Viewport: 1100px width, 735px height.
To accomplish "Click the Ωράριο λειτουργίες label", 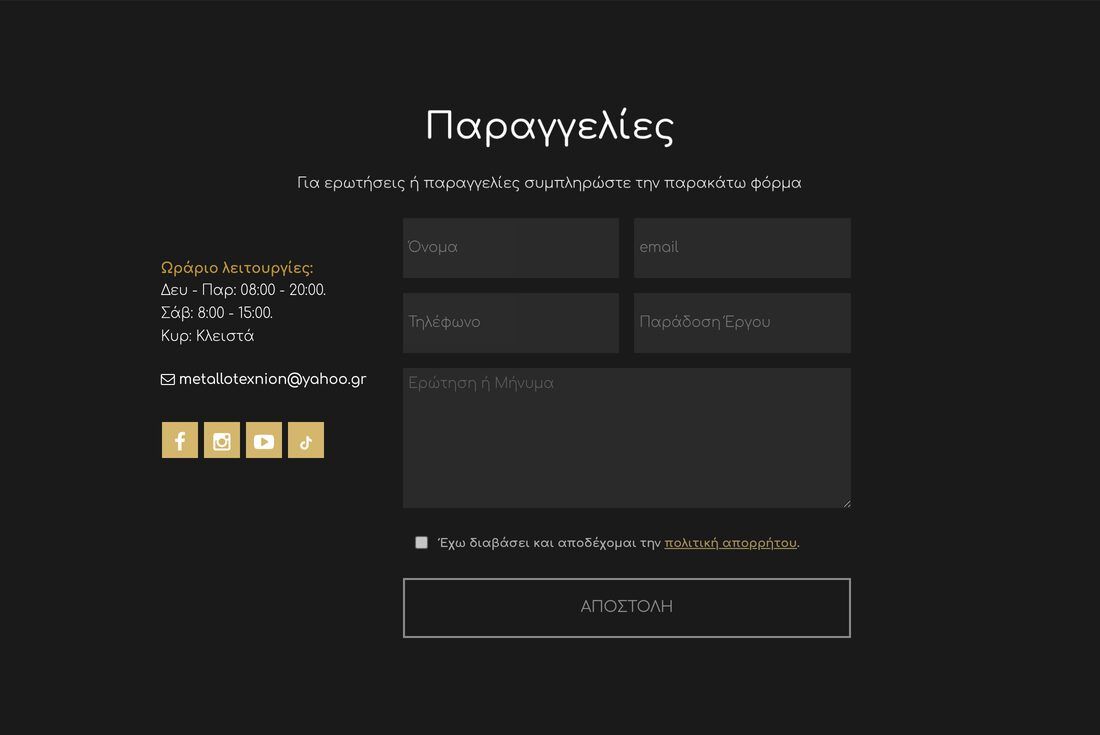I will coord(237,268).
